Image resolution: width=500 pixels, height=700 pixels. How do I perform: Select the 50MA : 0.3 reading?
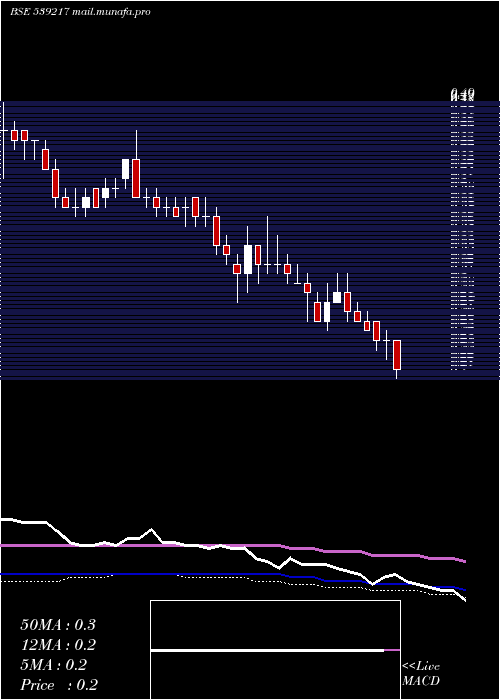pyautogui.click(x=58, y=625)
